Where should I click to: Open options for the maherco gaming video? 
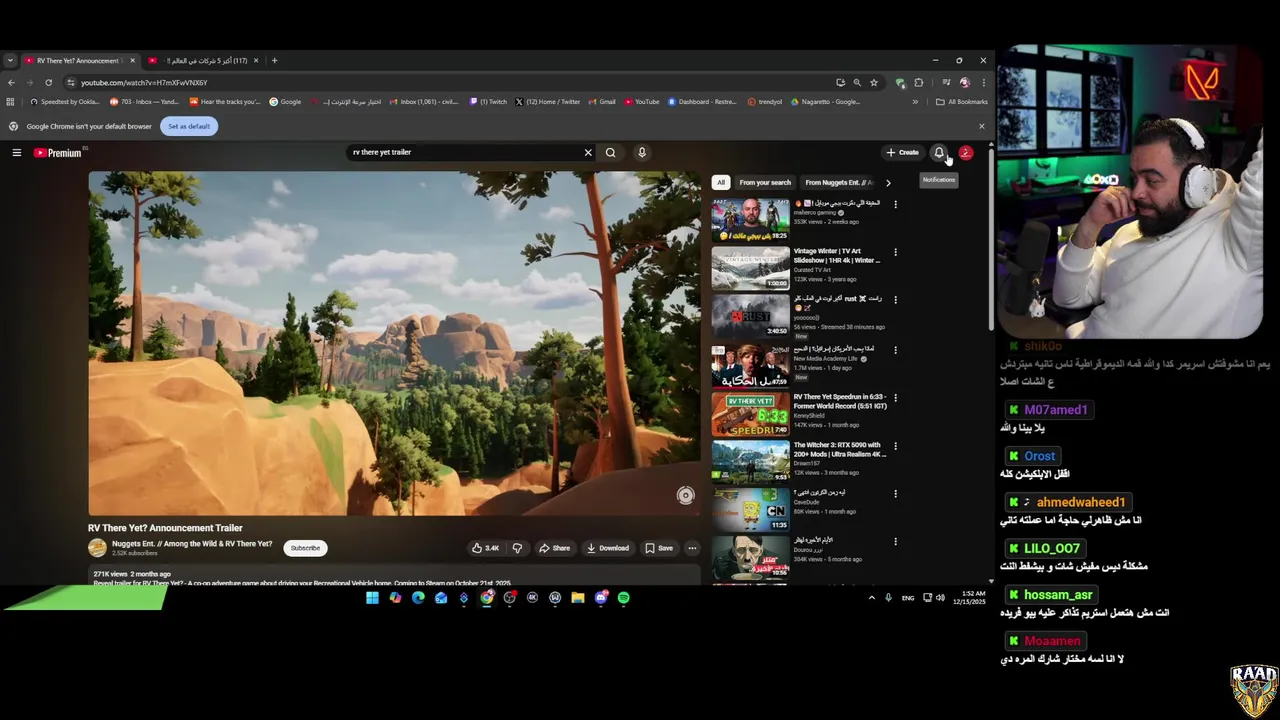[895, 204]
